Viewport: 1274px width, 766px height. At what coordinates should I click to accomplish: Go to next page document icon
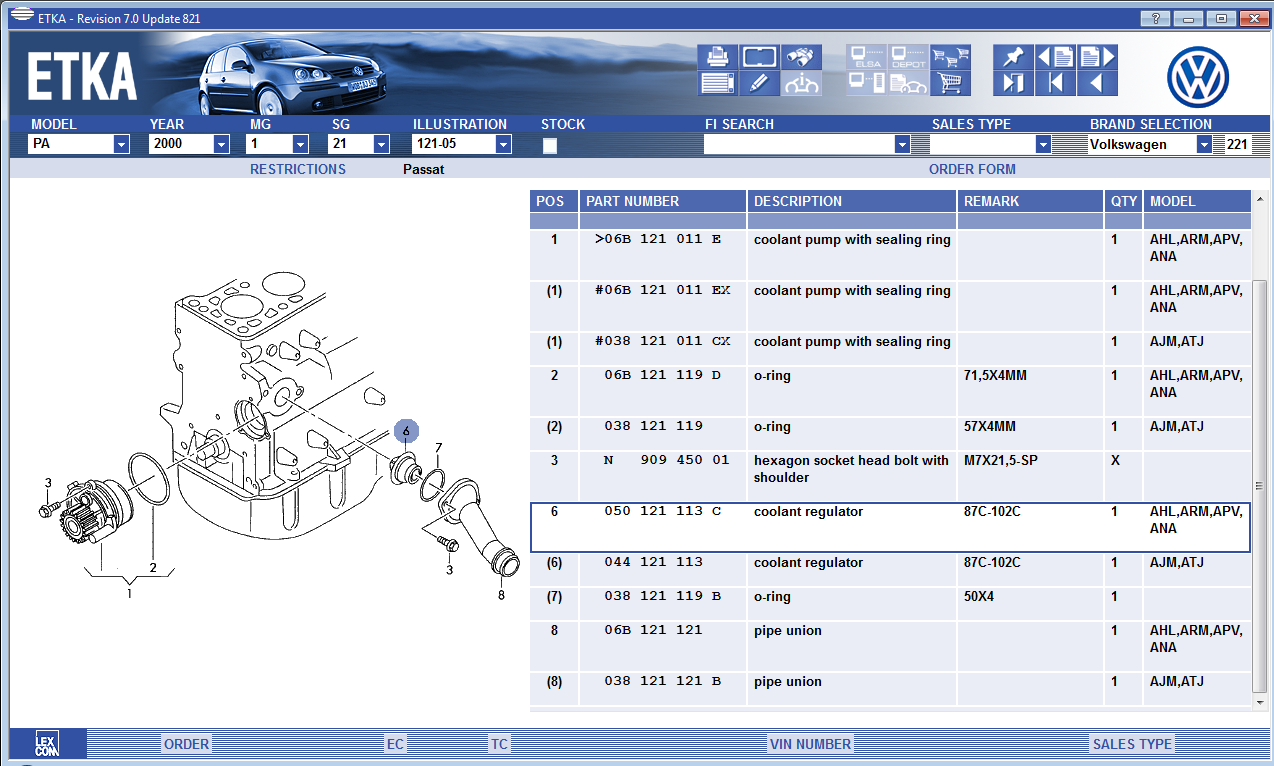coord(1097,57)
